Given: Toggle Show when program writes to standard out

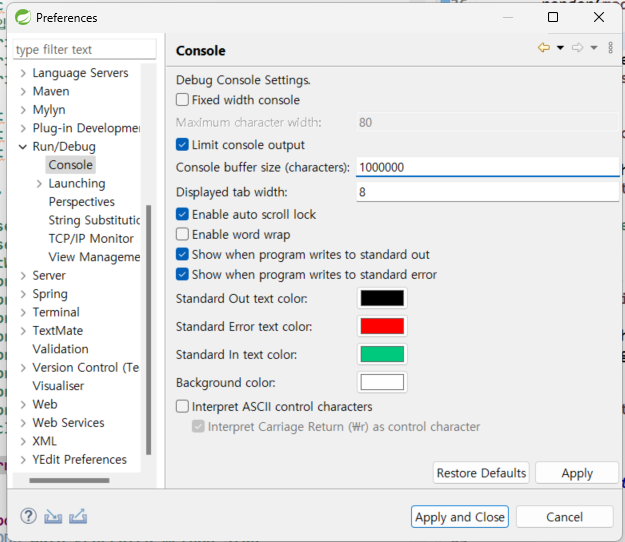Looking at the screenshot, I should point(182,254).
